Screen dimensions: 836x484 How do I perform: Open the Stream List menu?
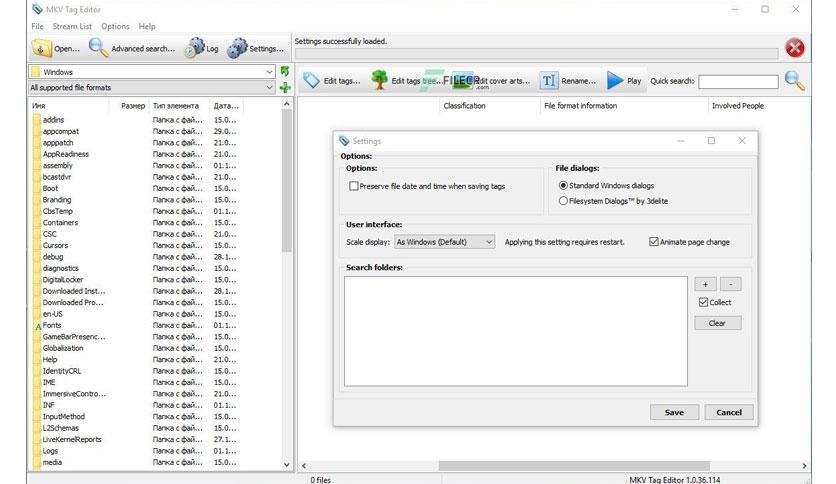[72, 26]
